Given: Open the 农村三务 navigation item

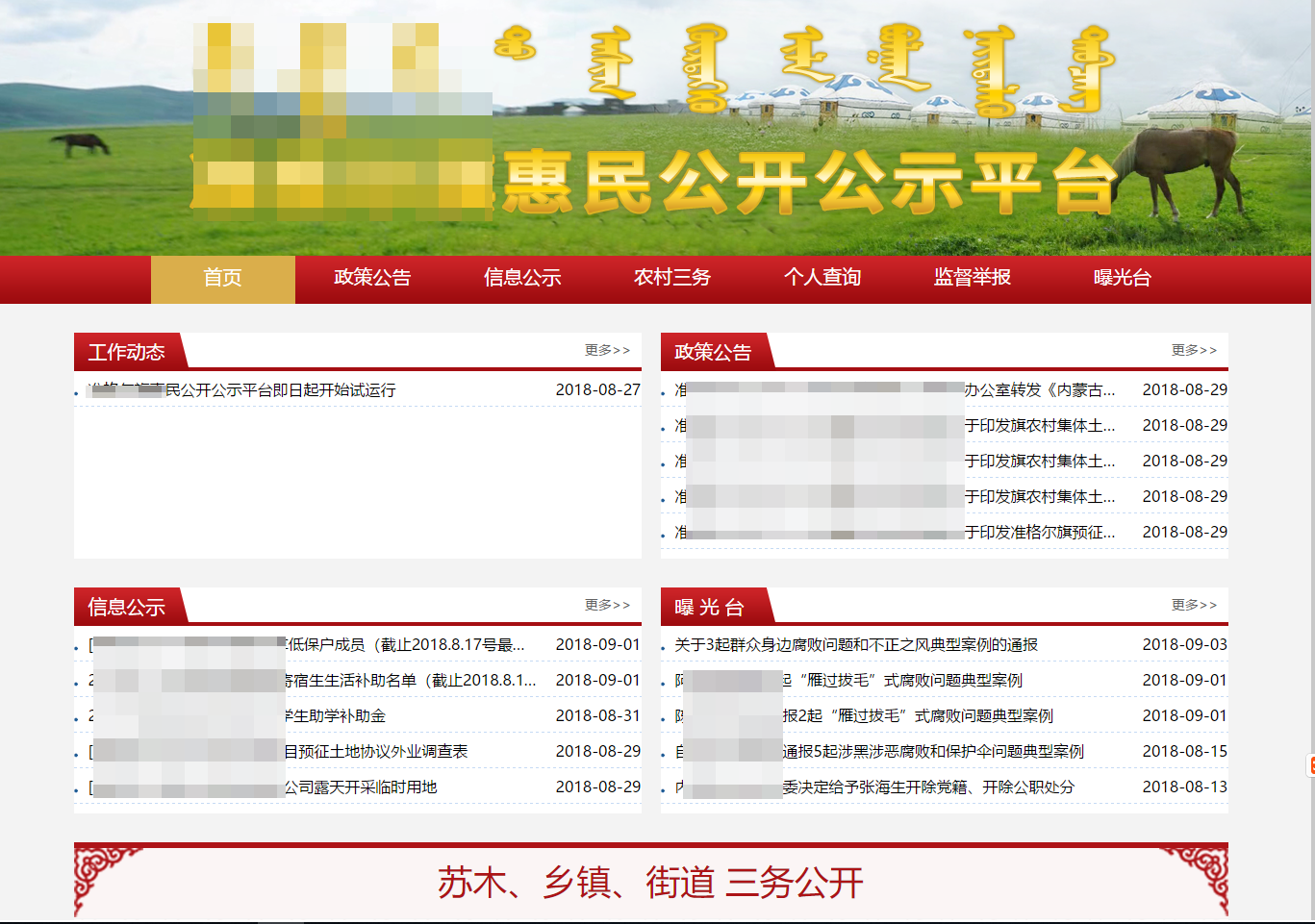Looking at the screenshot, I should click(672, 278).
